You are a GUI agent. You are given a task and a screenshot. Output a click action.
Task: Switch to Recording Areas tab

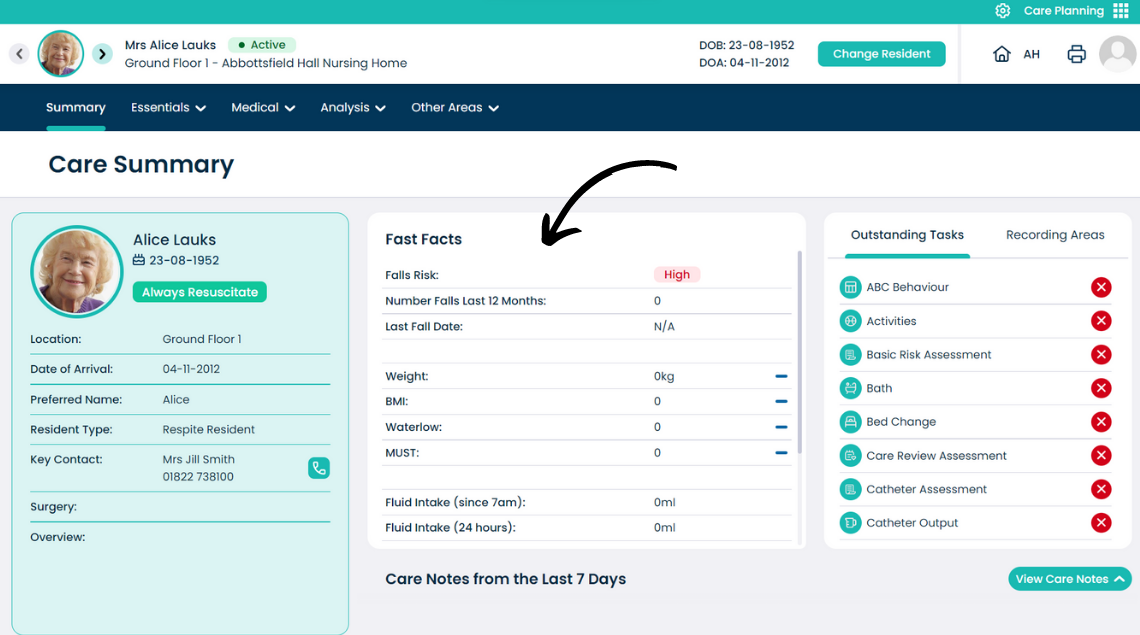(x=1055, y=235)
